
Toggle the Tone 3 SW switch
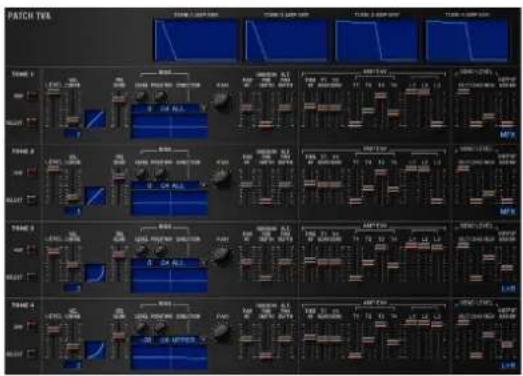tap(32, 250)
